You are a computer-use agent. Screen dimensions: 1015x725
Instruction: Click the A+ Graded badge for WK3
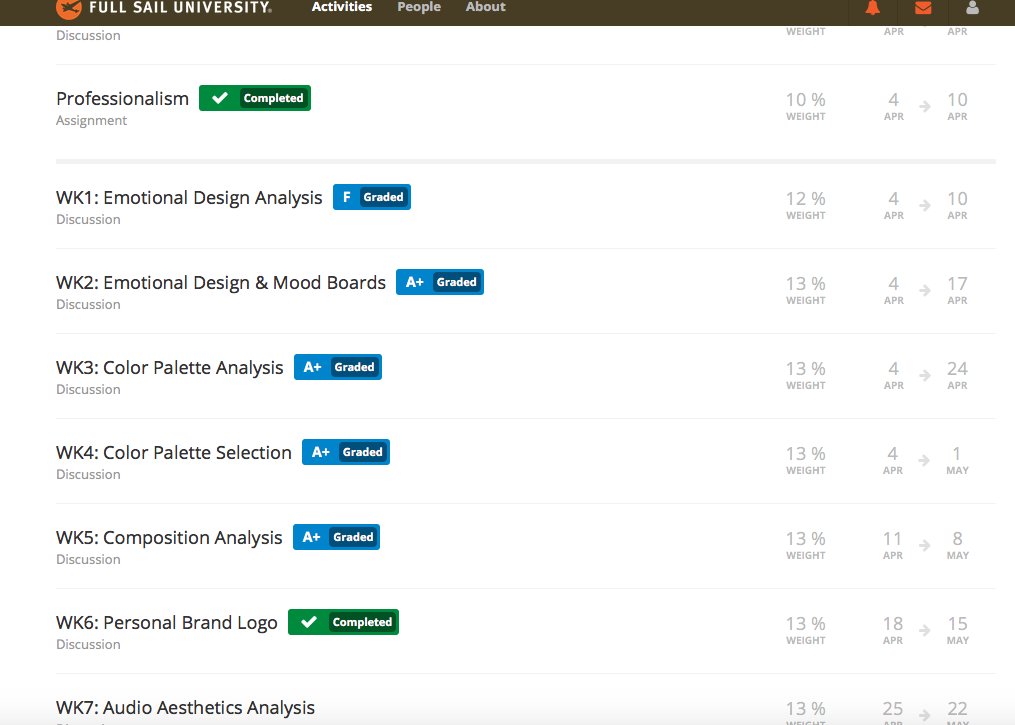(338, 367)
